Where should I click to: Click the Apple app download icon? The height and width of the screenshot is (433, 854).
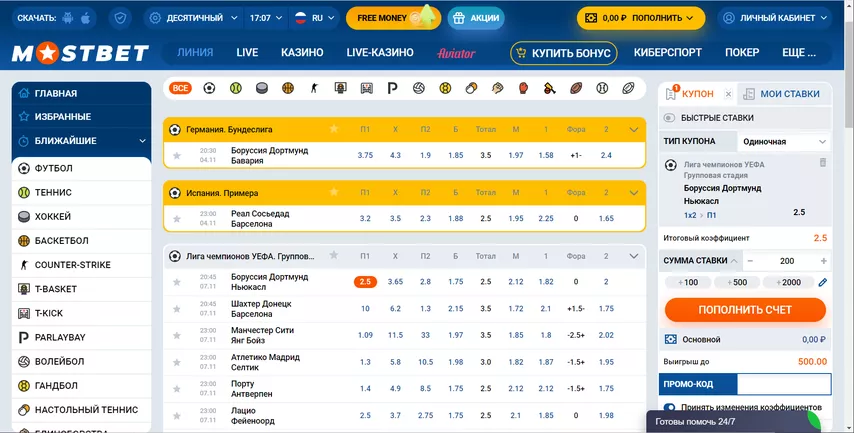tap(86, 18)
